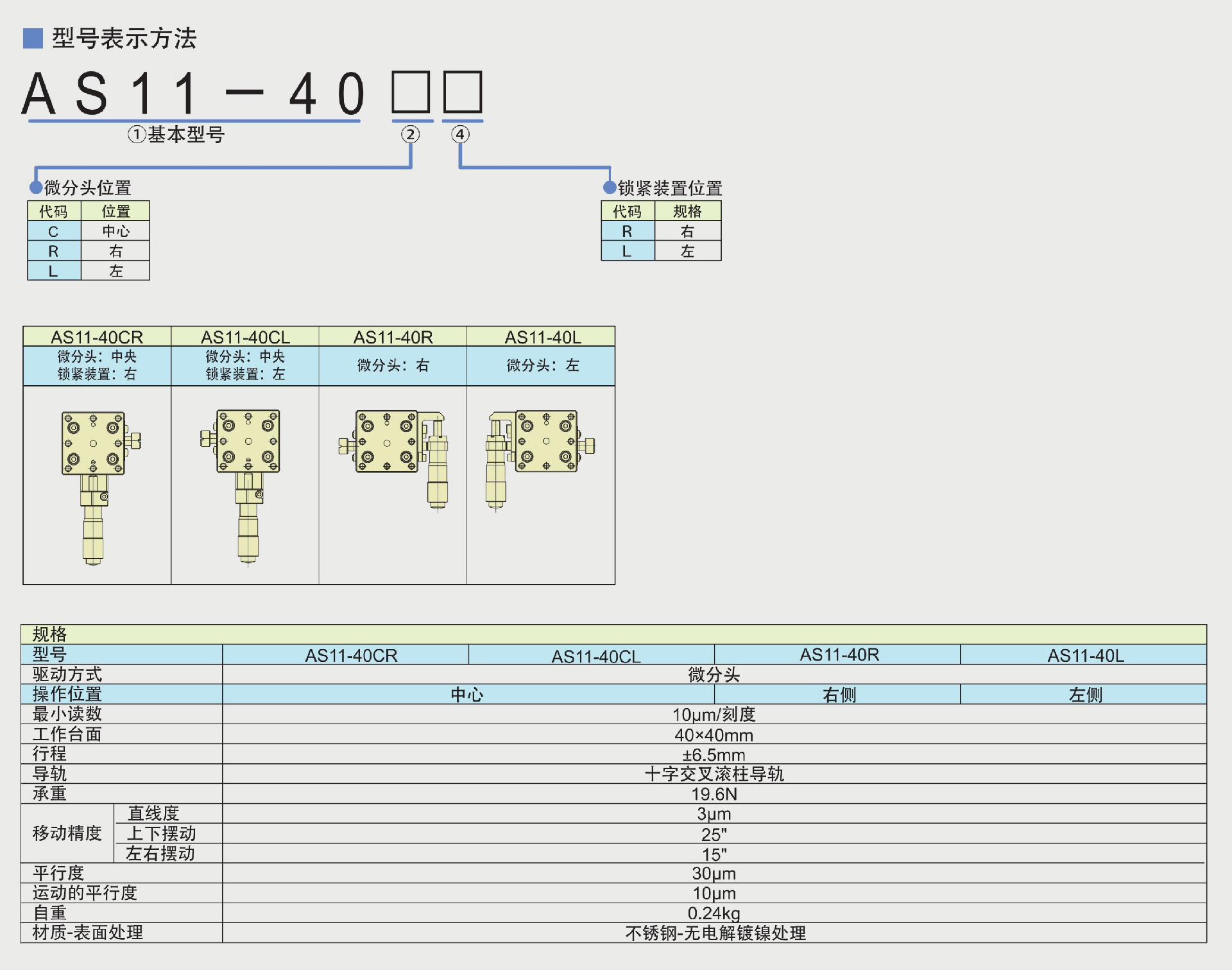Click the first empty box after AS11-40
1232x970 pixels.
[411, 92]
